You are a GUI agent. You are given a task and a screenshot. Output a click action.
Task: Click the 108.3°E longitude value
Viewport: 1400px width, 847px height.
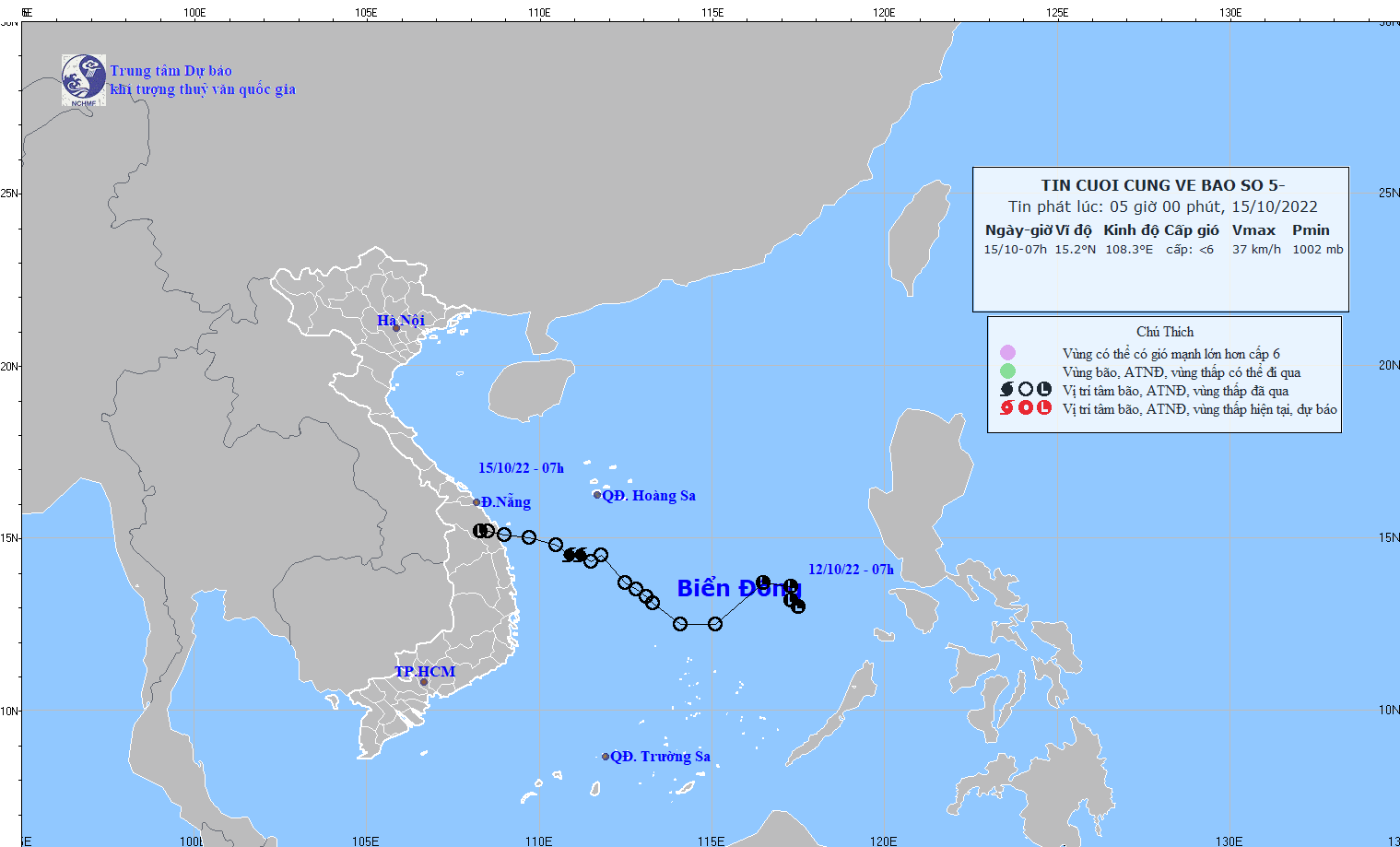(x=1129, y=250)
